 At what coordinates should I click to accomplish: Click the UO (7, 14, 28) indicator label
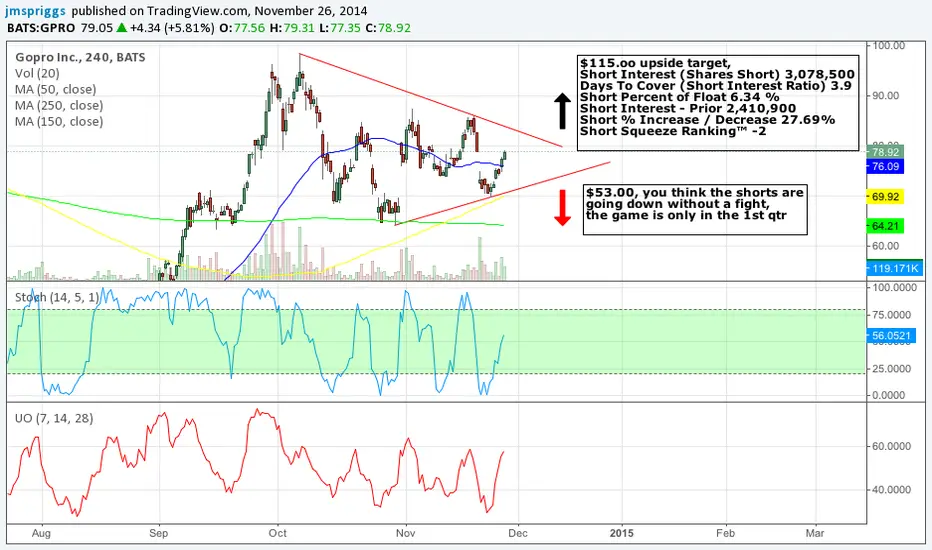click(54, 418)
